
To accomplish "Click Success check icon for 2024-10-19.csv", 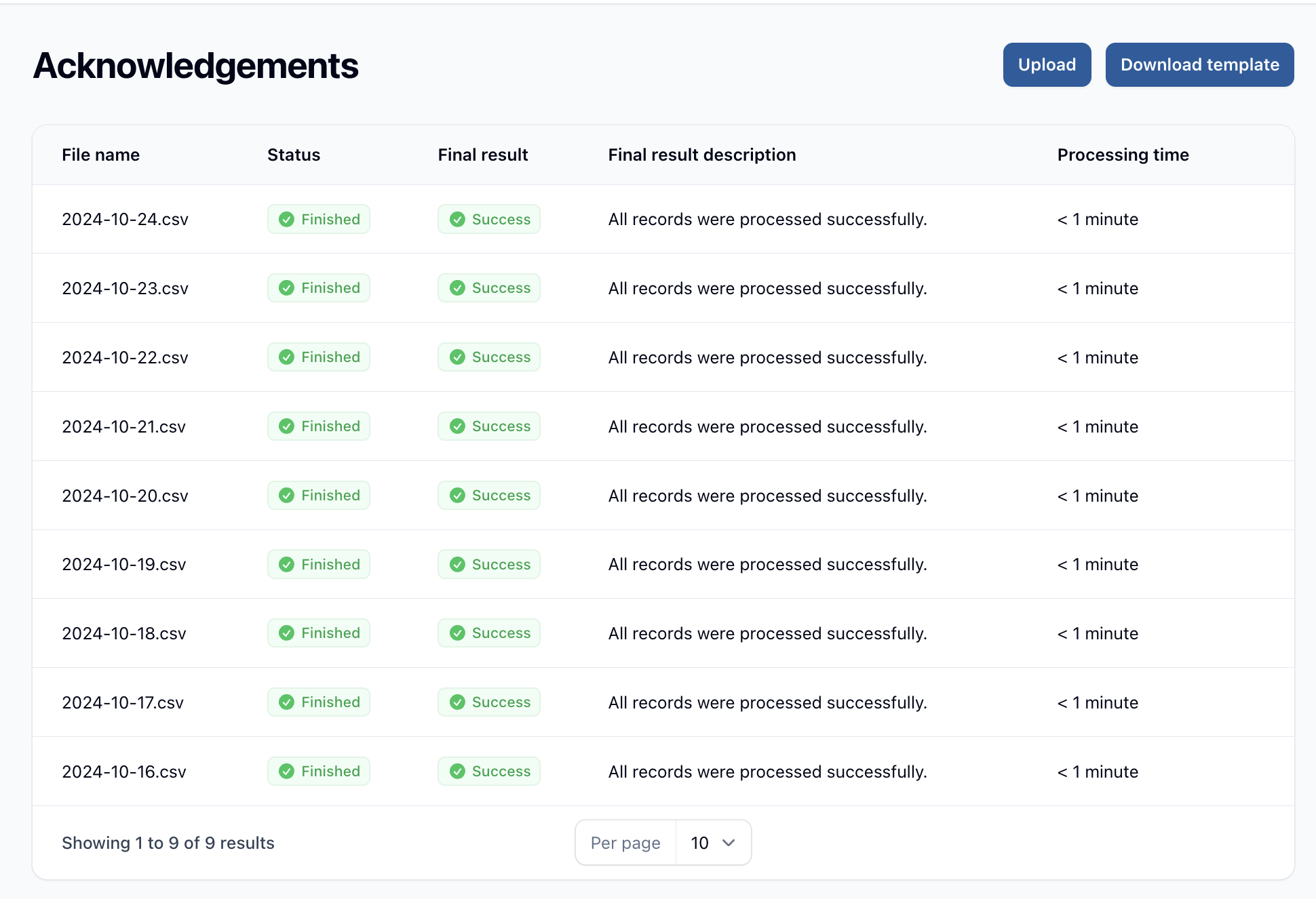I will click(458, 565).
